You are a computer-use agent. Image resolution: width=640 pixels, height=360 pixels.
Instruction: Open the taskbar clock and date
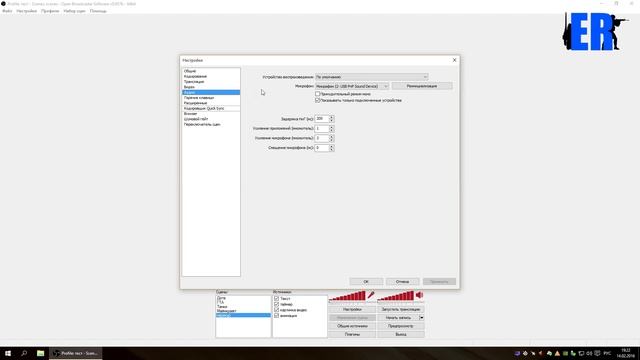coord(625,353)
